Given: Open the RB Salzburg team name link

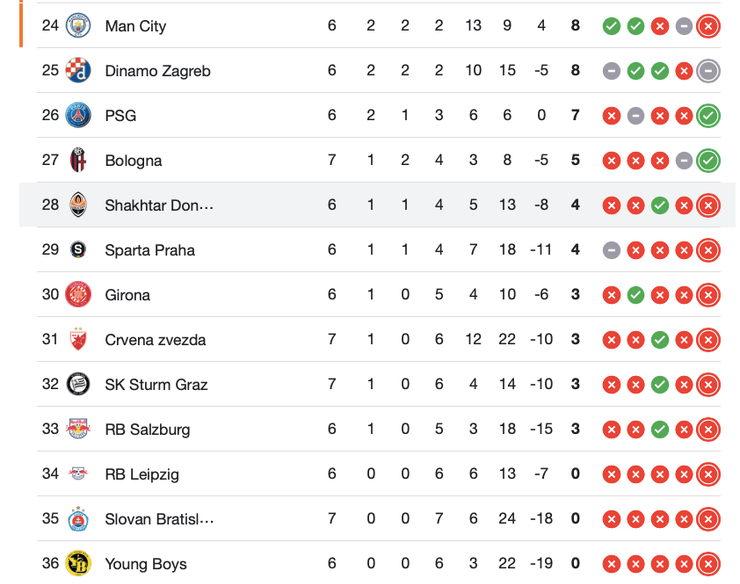Looking at the screenshot, I should coord(147,430).
